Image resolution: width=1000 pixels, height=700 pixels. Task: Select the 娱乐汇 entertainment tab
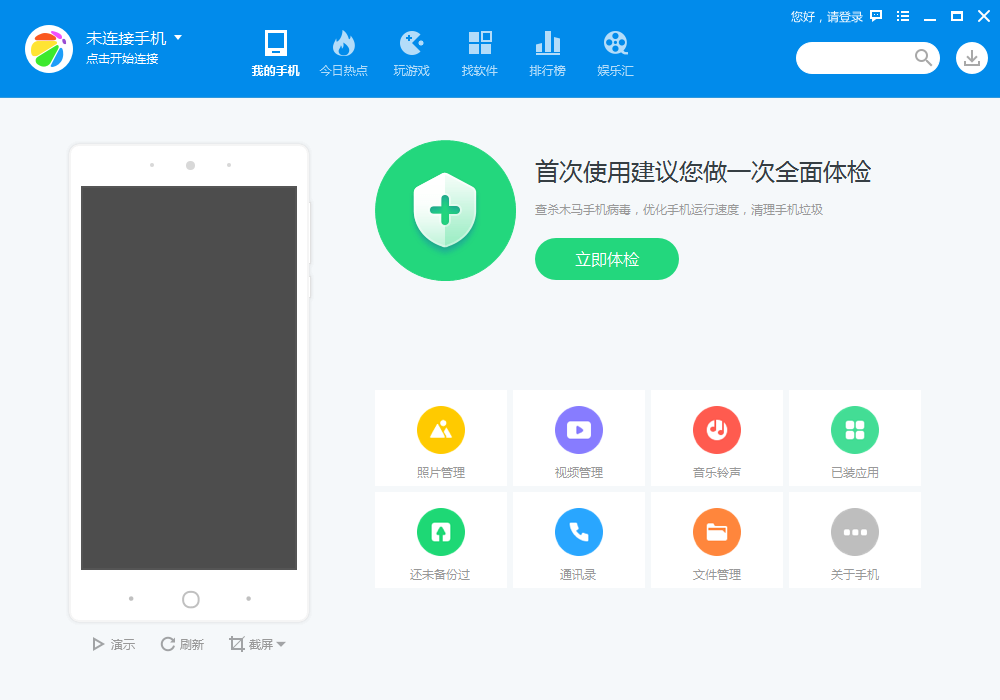click(615, 54)
